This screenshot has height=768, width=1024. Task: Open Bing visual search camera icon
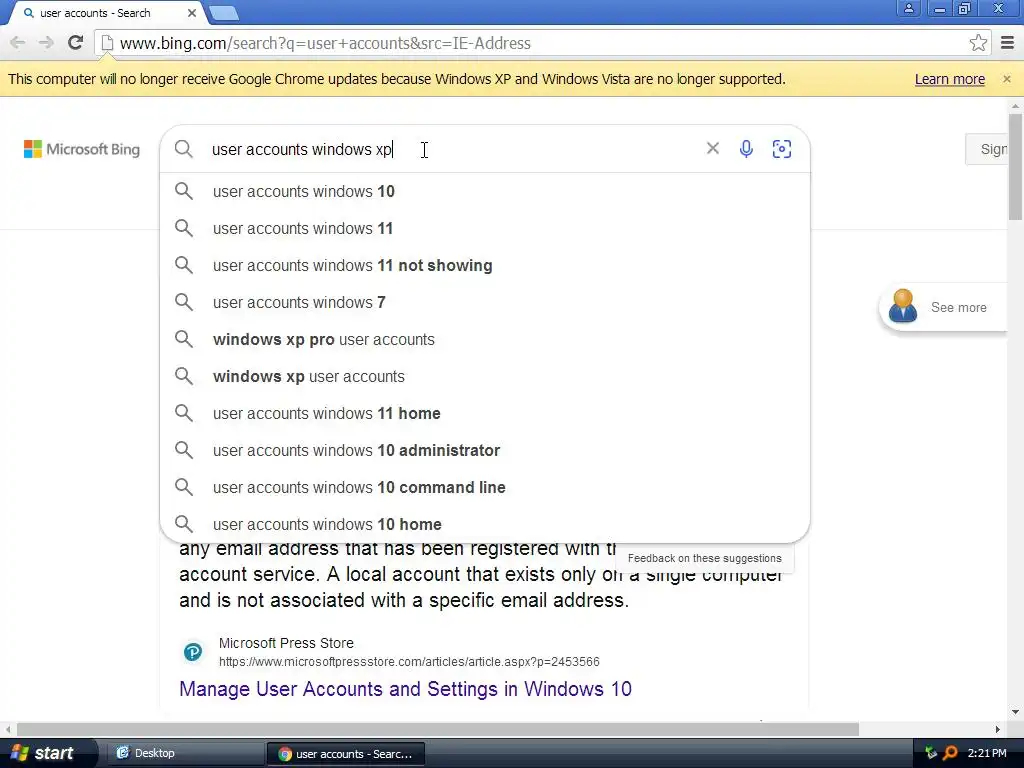tap(782, 149)
